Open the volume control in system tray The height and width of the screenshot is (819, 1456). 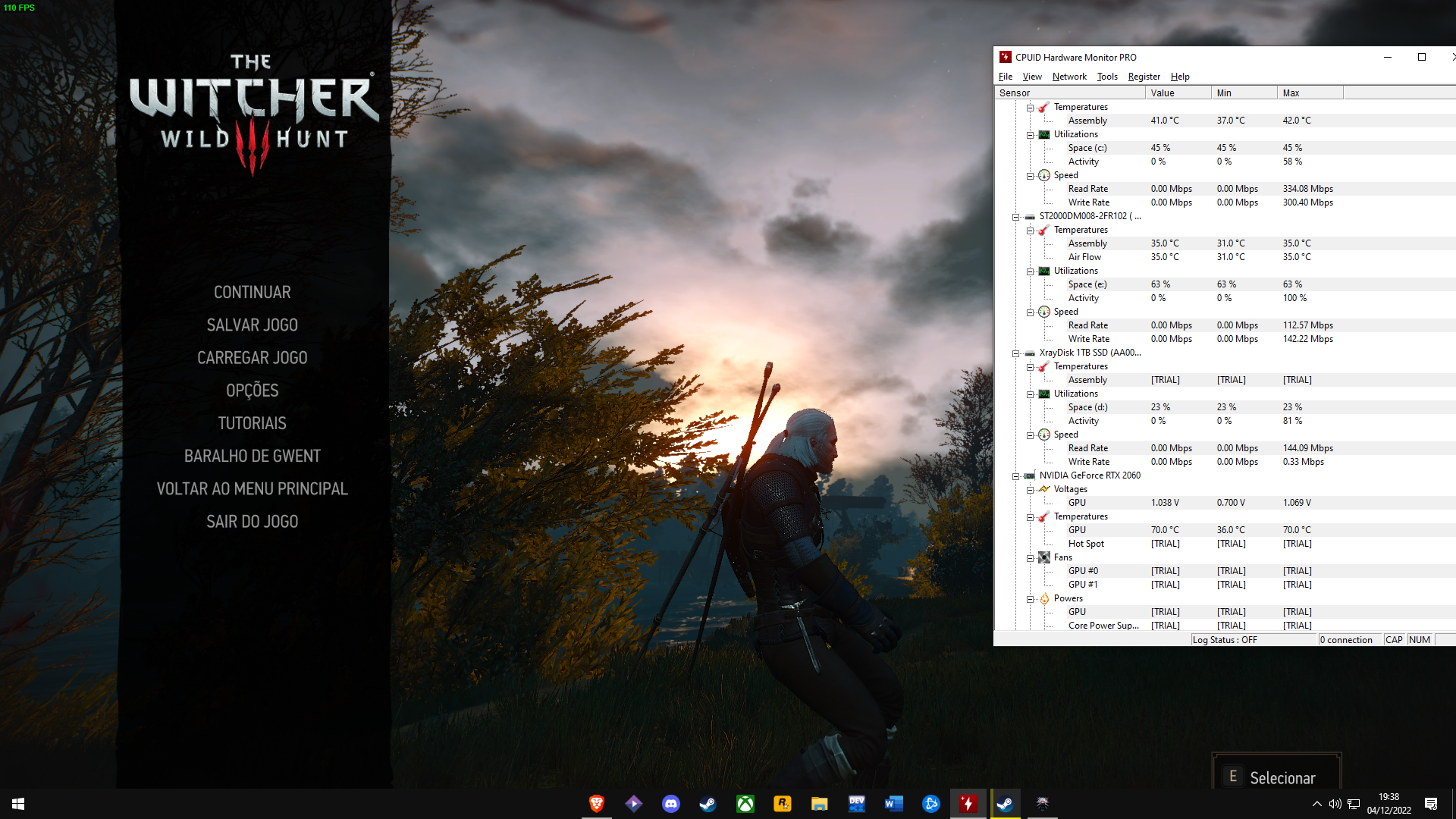tap(1335, 804)
